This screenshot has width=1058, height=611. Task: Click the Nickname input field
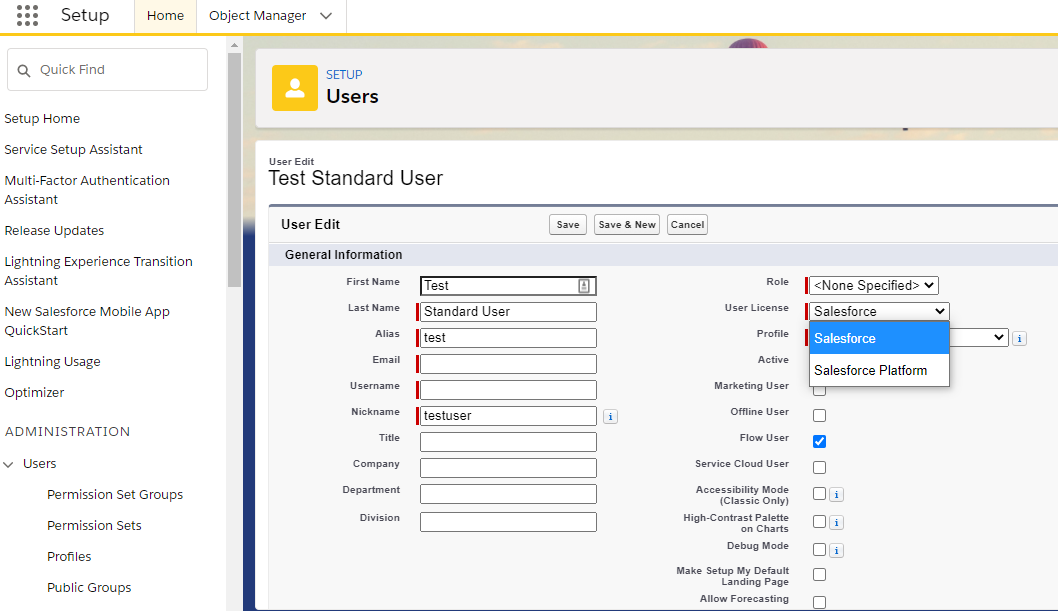[x=508, y=416]
